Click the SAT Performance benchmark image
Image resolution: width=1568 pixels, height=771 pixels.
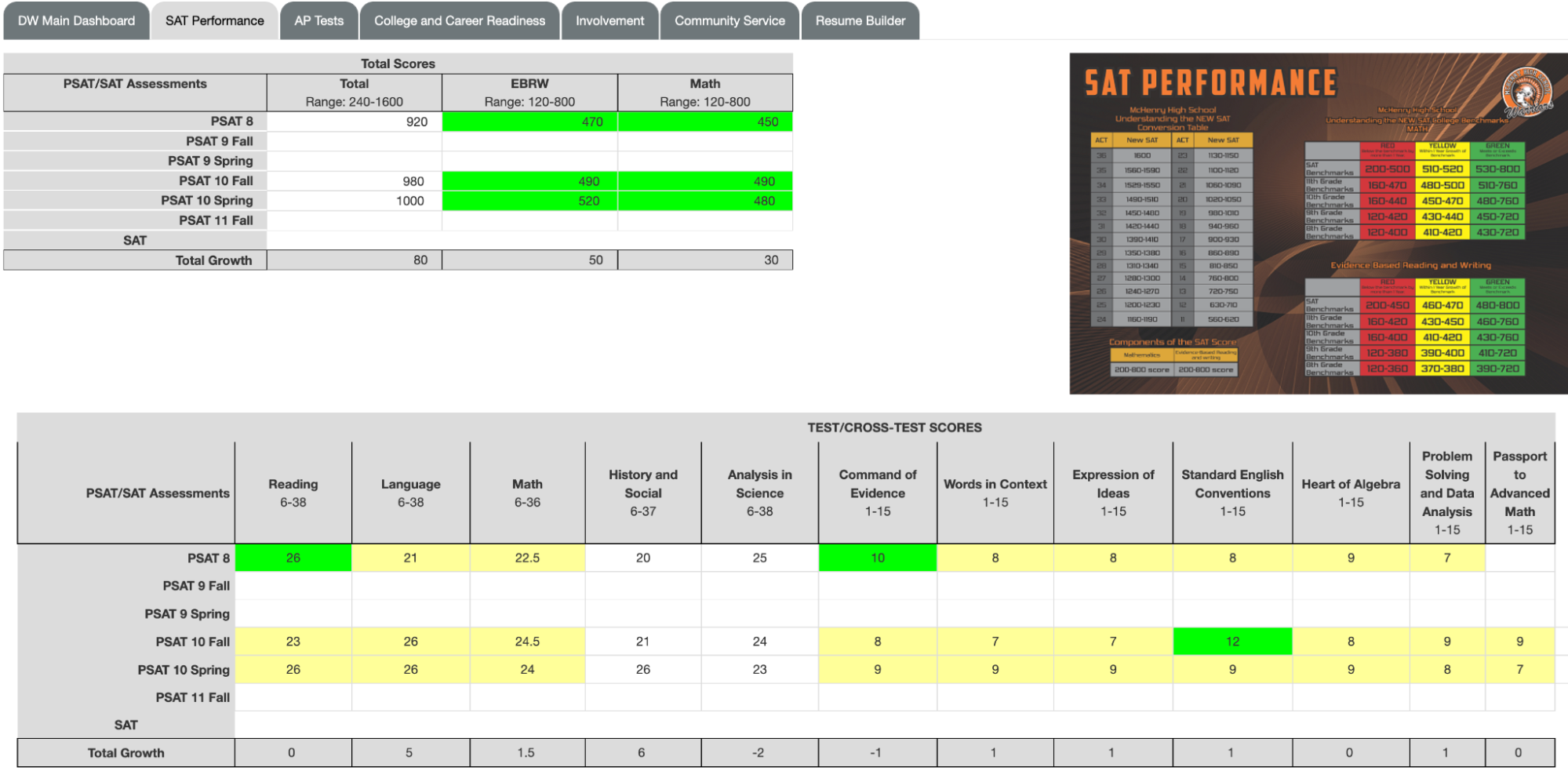(x=1318, y=224)
